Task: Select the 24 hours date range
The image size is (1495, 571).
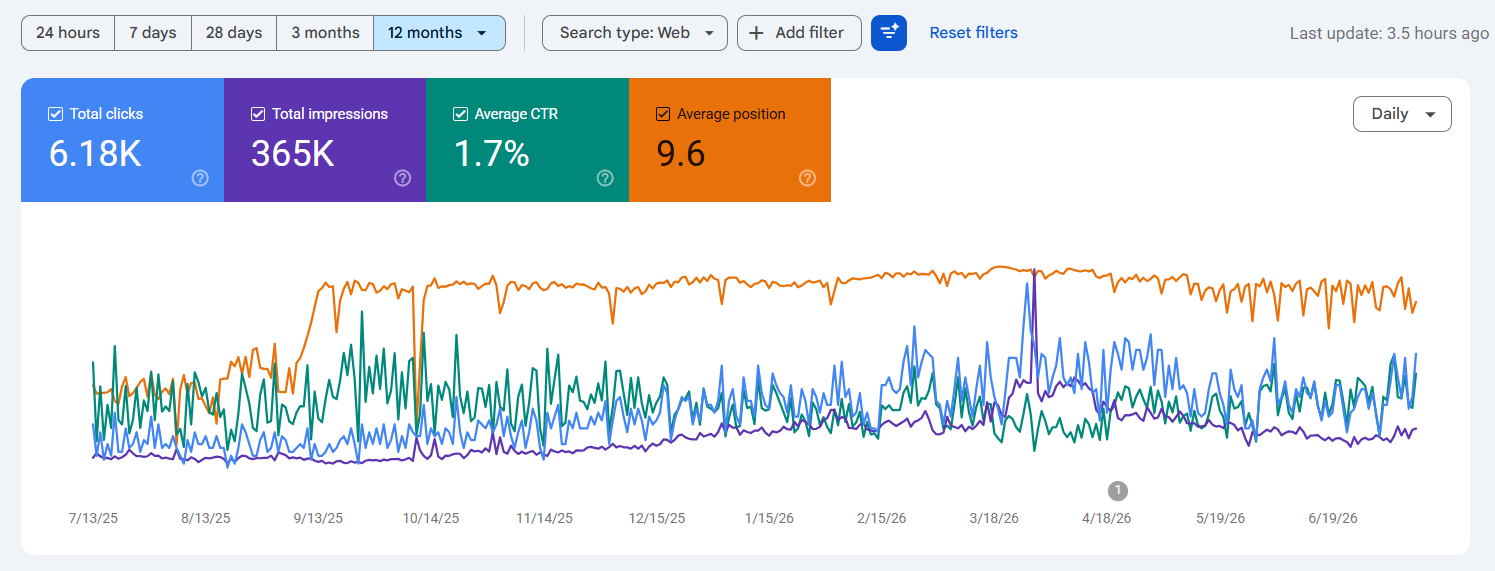Action: click(x=68, y=33)
